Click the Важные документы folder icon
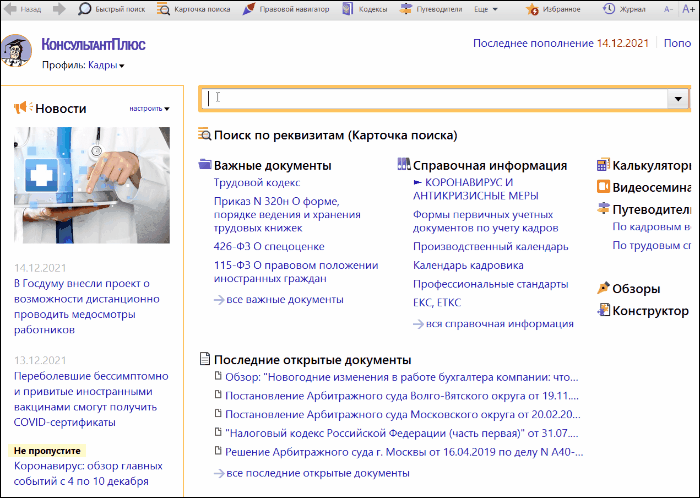The height and width of the screenshot is (498, 700). tap(205, 164)
